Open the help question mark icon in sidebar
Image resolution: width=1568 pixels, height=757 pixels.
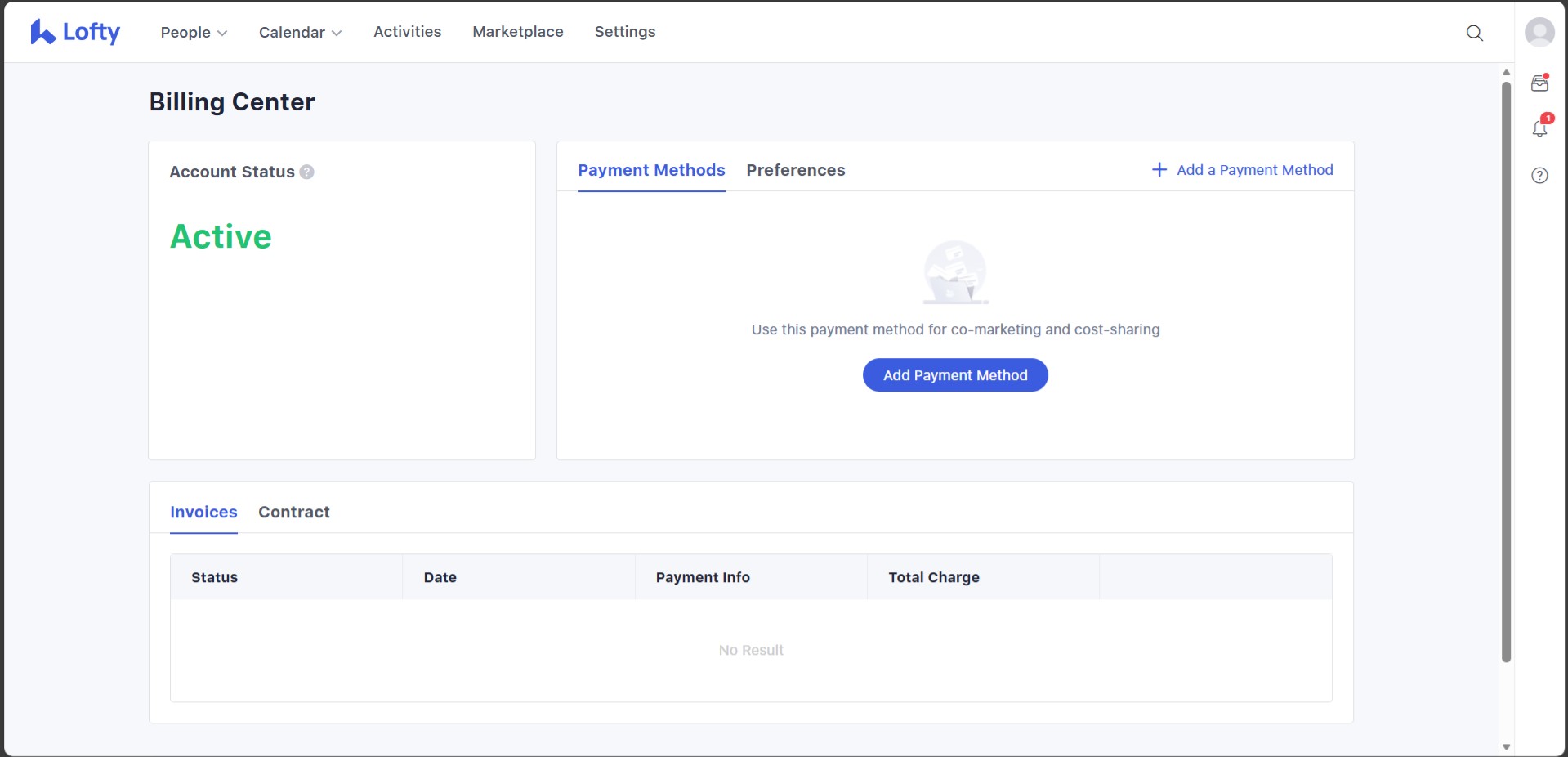click(1539, 176)
